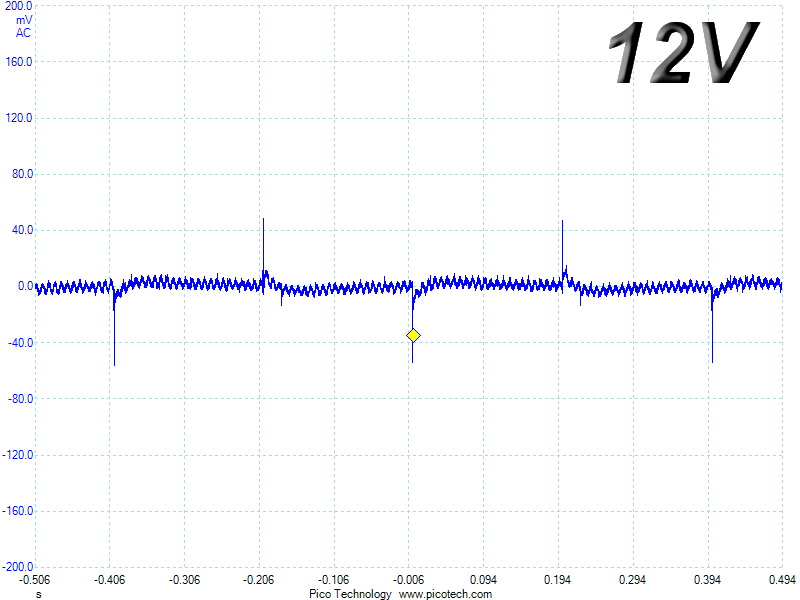Select the yellow diamond trigger marker
Viewport: 800px width, 600px height.
(x=413, y=335)
